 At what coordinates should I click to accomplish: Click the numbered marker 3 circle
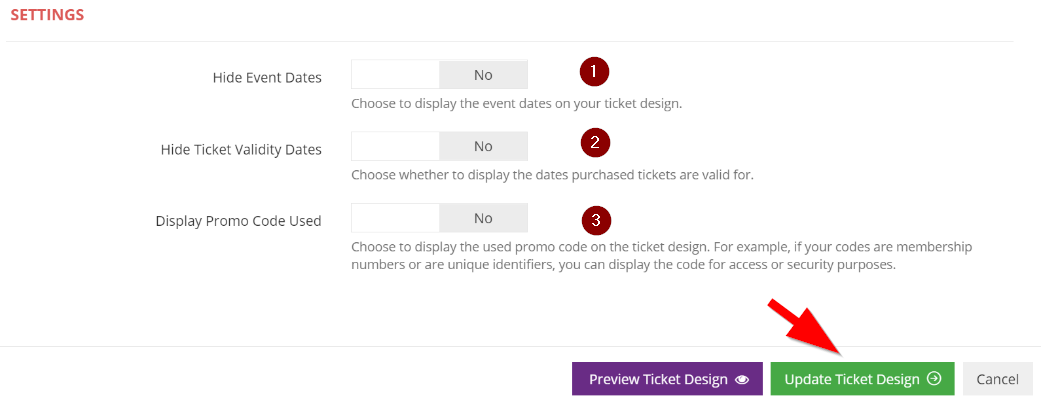point(595,219)
